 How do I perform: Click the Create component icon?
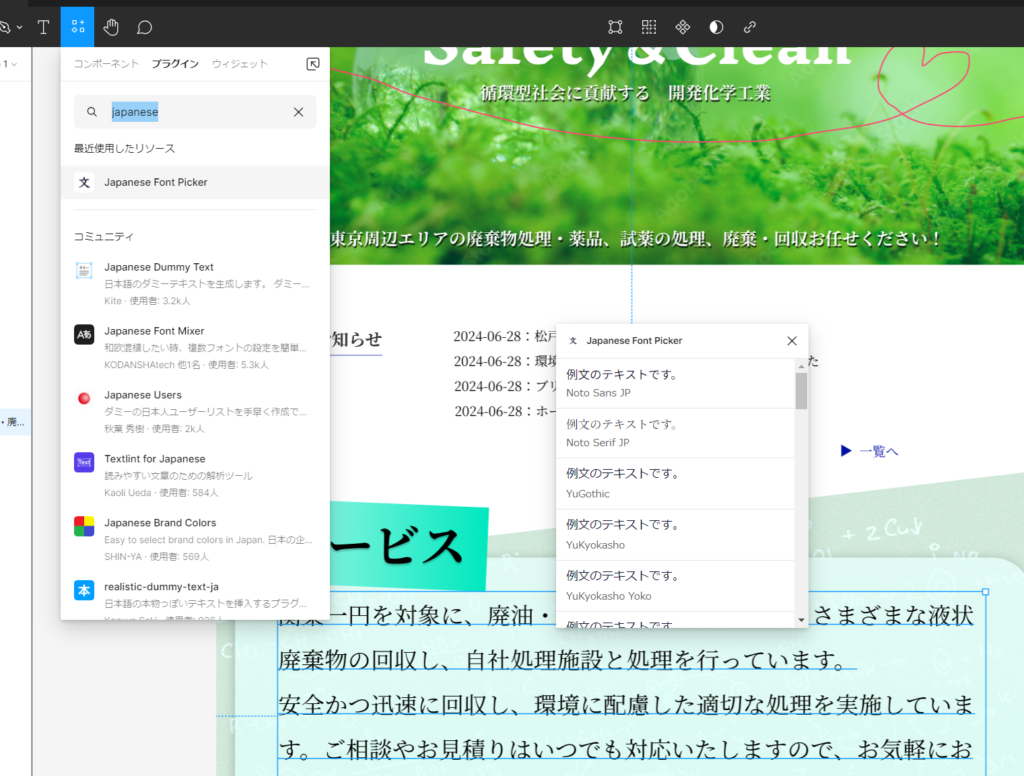click(x=682, y=27)
